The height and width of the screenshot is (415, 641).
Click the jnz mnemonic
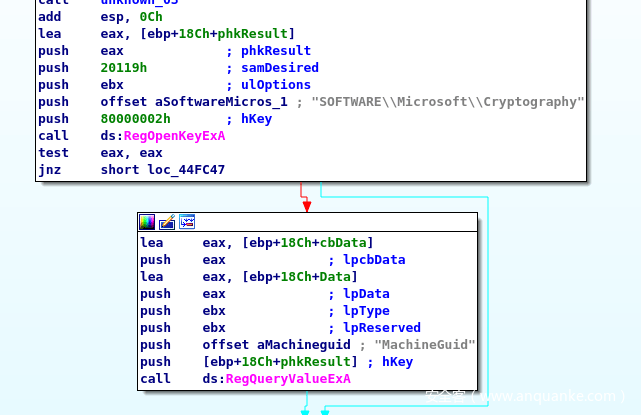click(49, 170)
